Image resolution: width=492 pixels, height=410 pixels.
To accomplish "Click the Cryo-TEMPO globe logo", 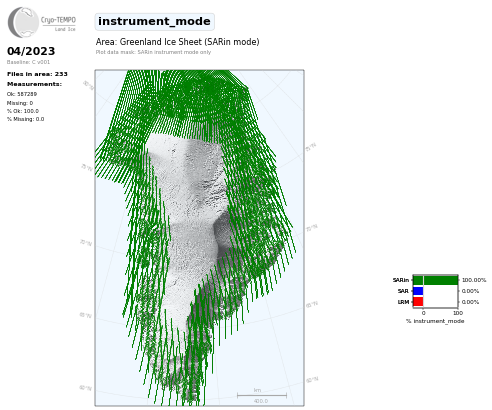I will [x=23, y=22].
